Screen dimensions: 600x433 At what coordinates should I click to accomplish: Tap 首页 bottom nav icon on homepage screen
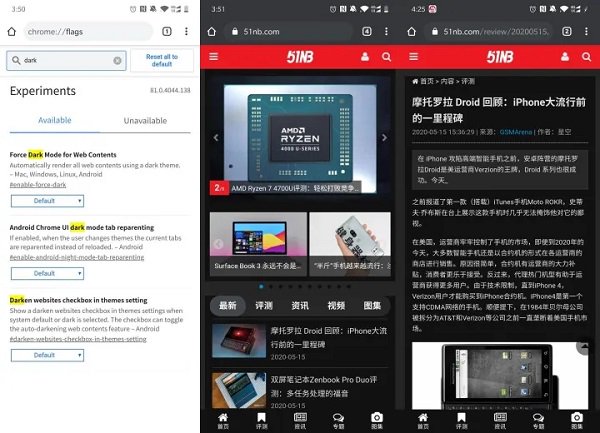[x=223, y=421]
